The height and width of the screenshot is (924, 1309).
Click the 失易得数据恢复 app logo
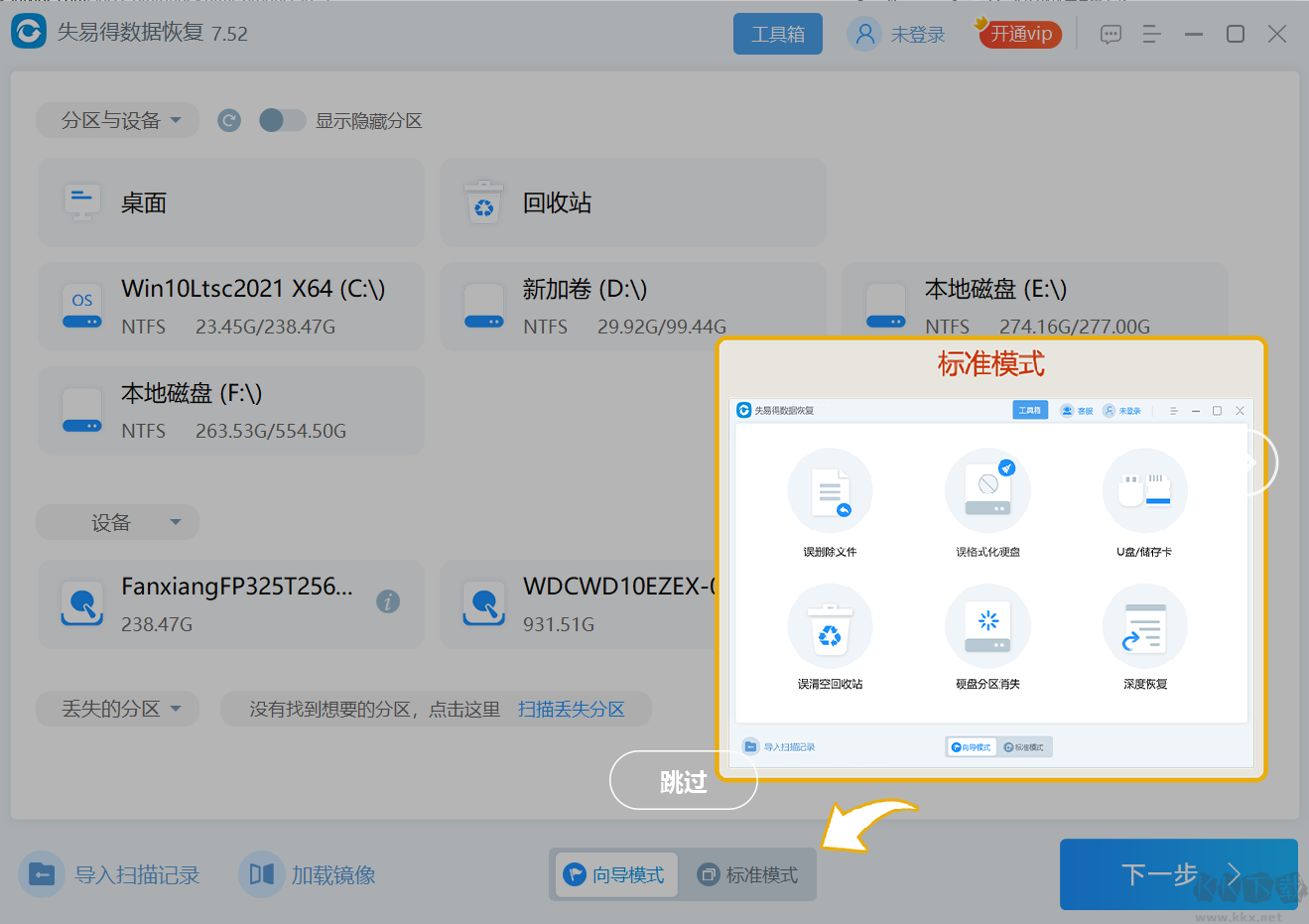tap(29, 32)
